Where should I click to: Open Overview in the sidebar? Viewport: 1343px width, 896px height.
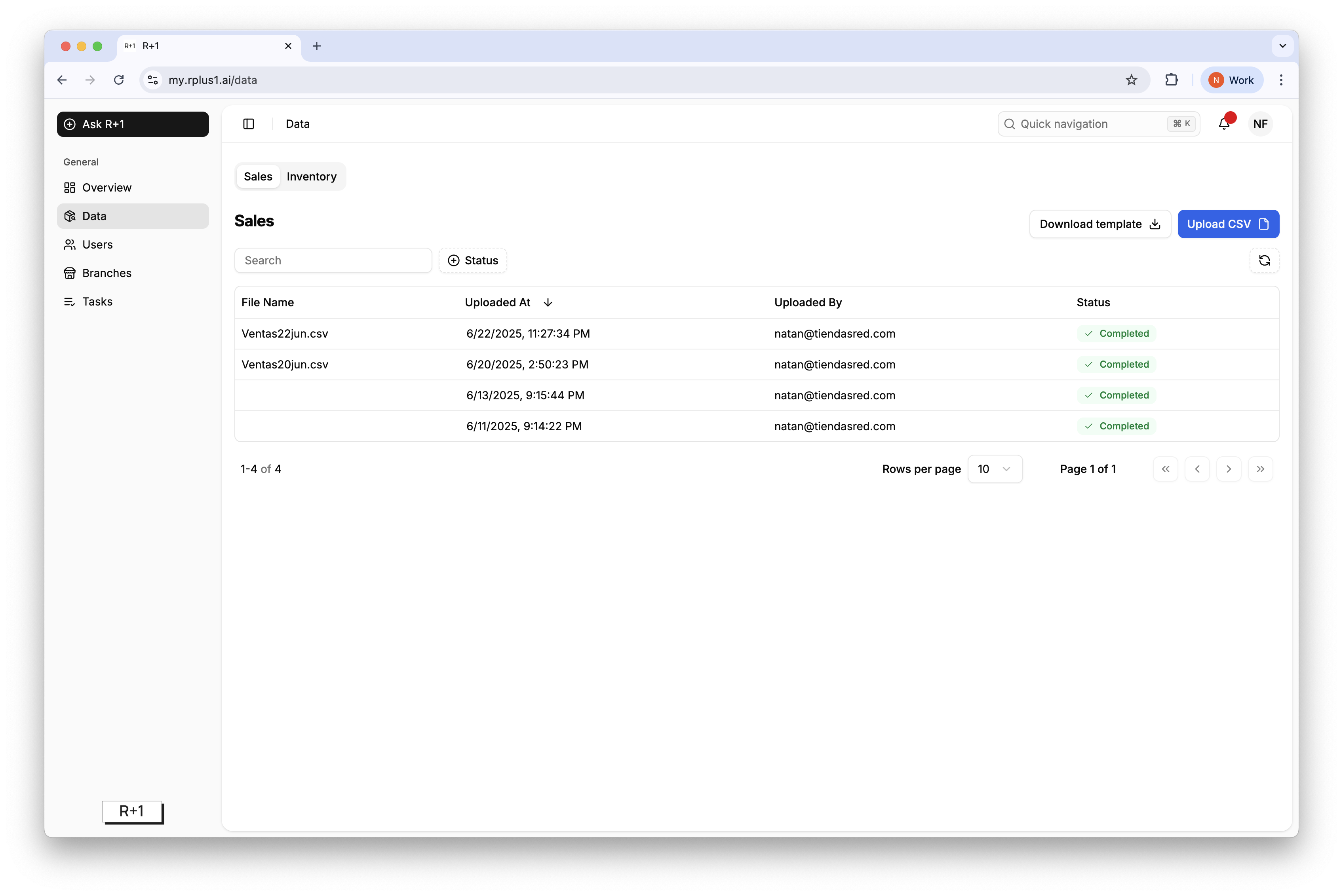[x=133, y=188]
